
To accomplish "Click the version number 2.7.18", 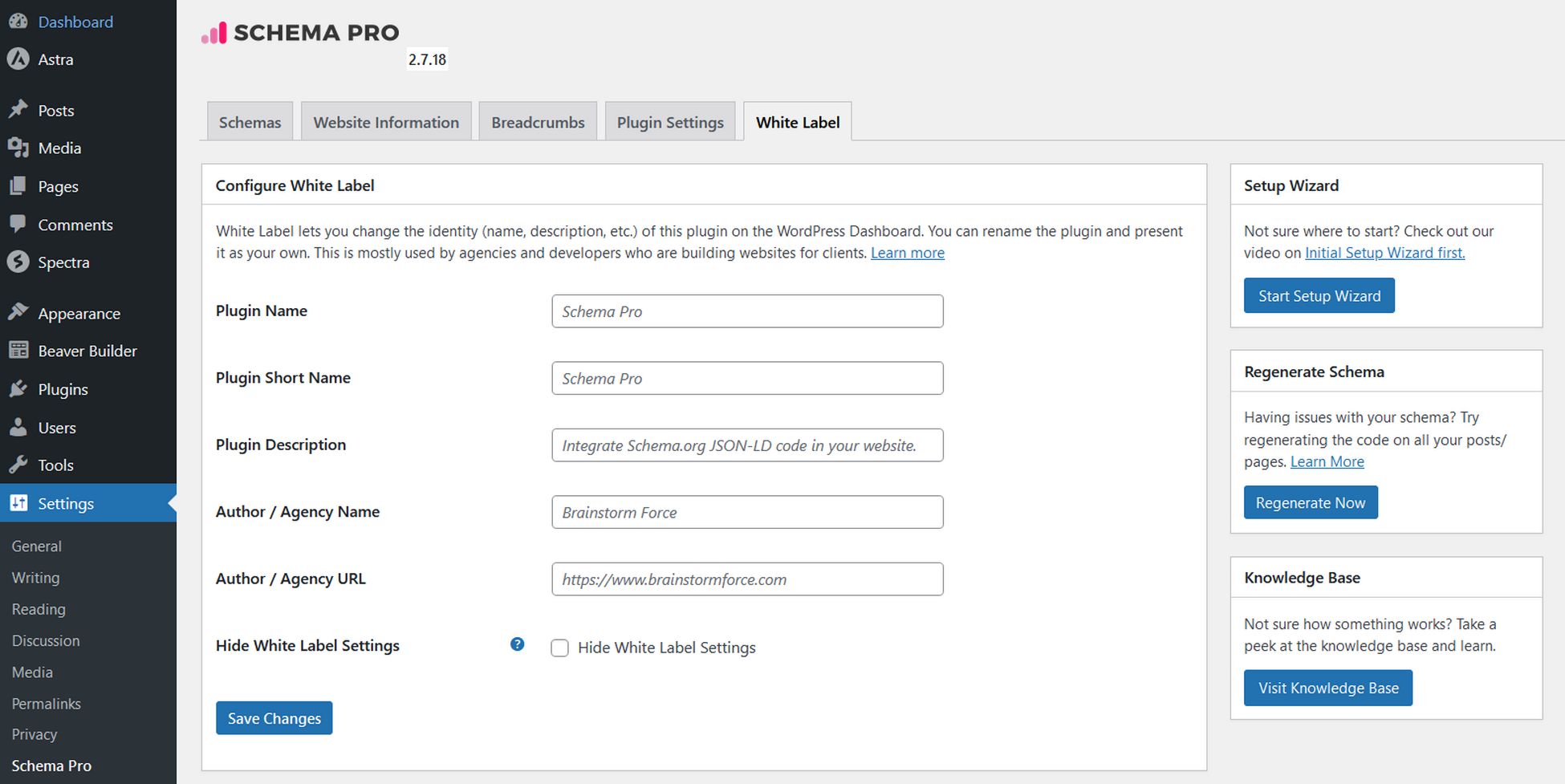I will pos(427,59).
